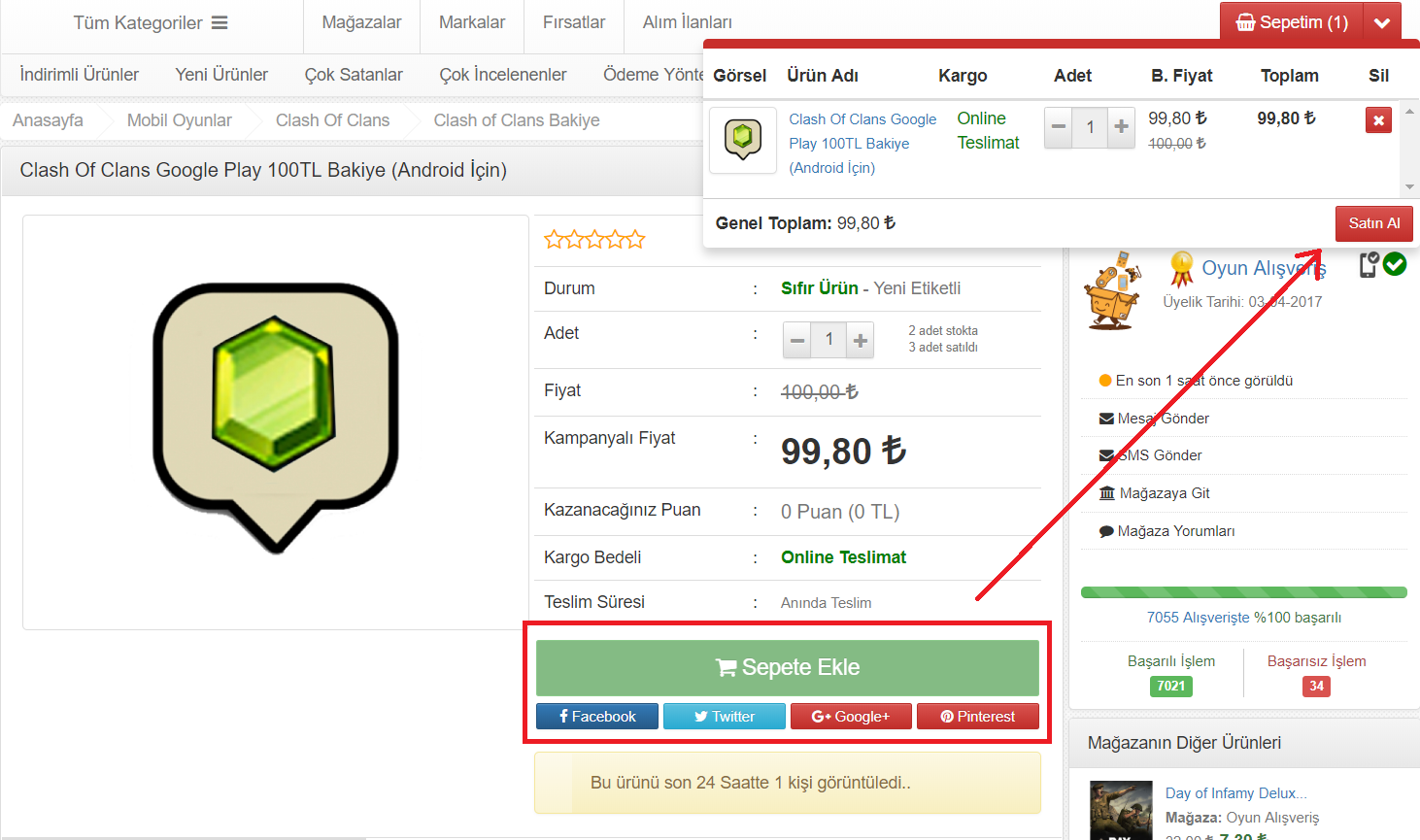1420x840 pixels.
Task: Open the Mobil Oyunlar breadcrumb
Action: tap(180, 120)
